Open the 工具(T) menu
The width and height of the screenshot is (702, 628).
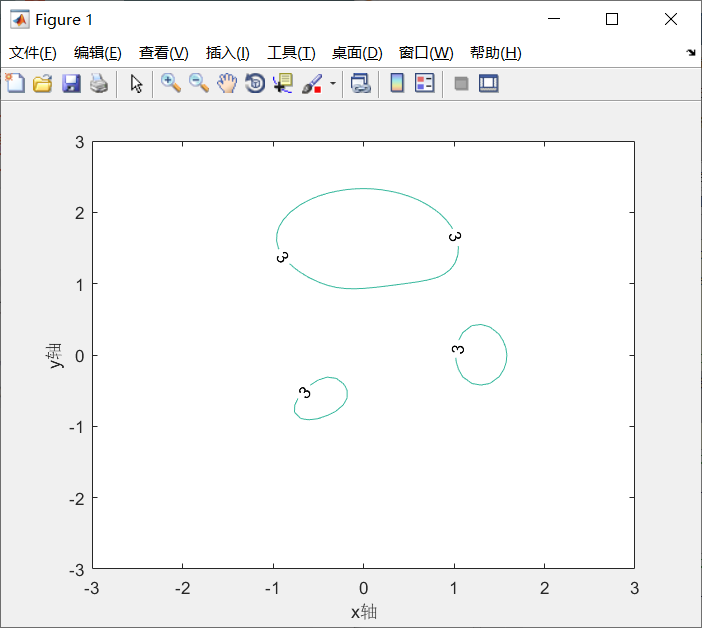(x=291, y=53)
